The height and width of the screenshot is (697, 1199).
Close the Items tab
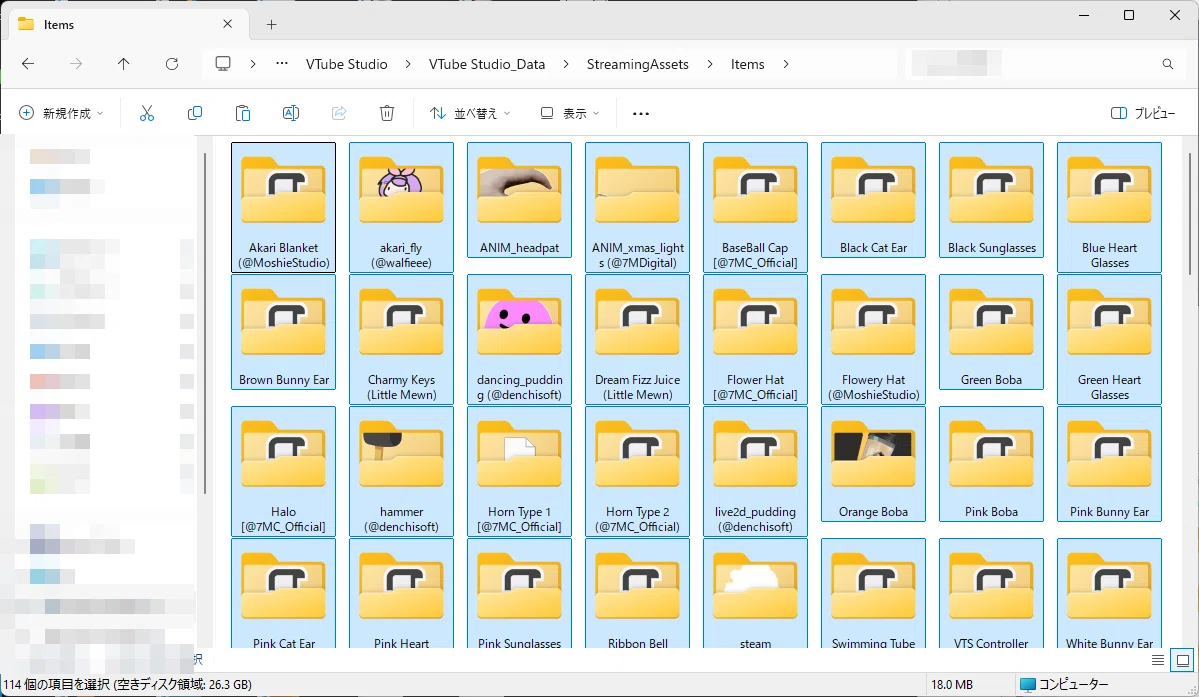tap(227, 24)
